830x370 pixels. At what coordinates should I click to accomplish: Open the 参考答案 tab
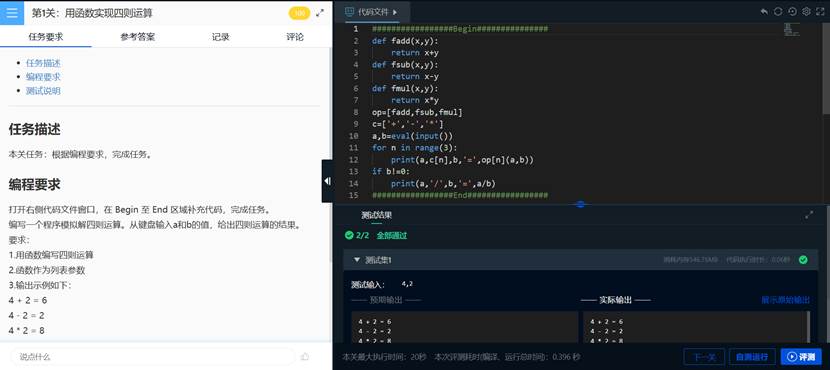(x=138, y=37)
